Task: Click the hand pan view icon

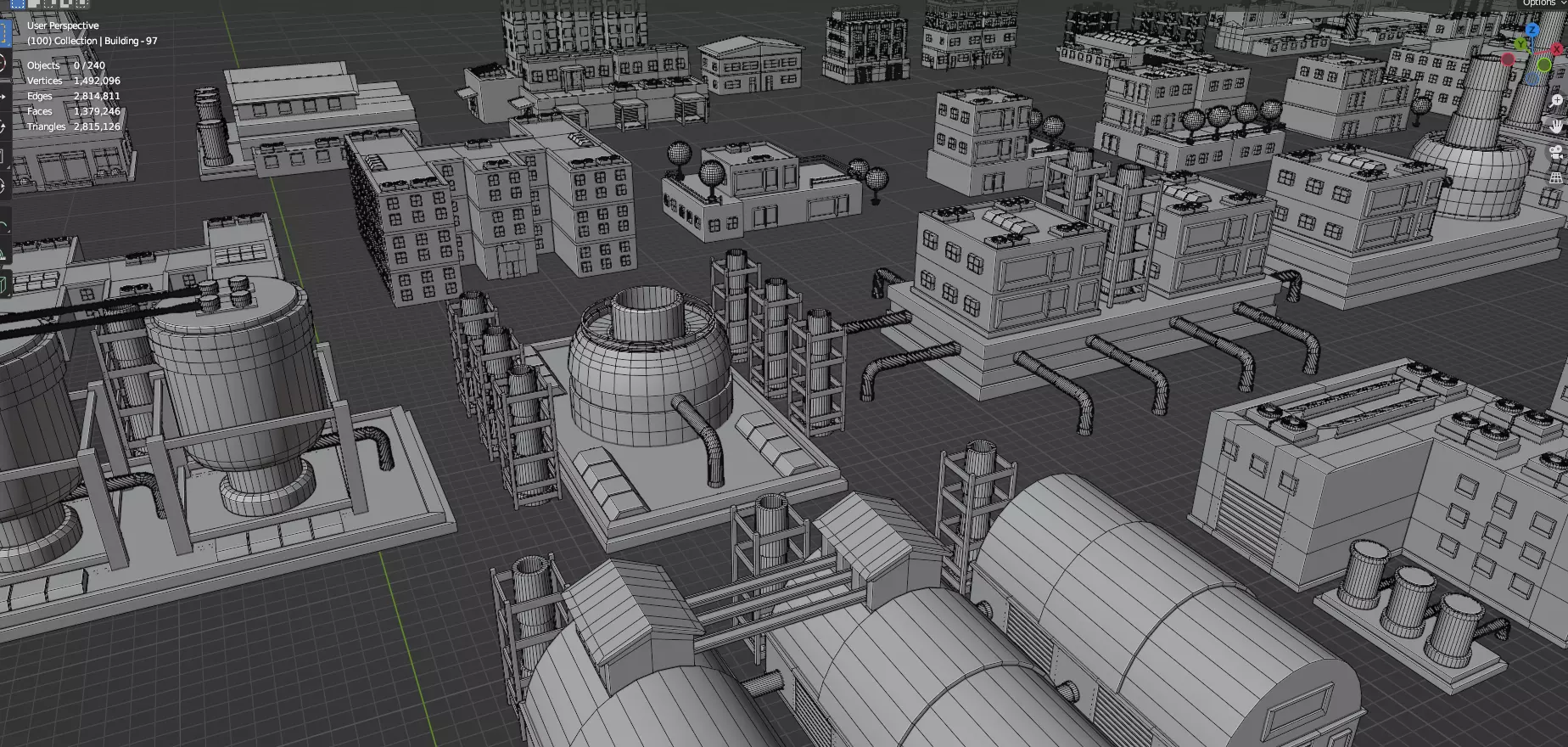Action: click(1556, 126)
